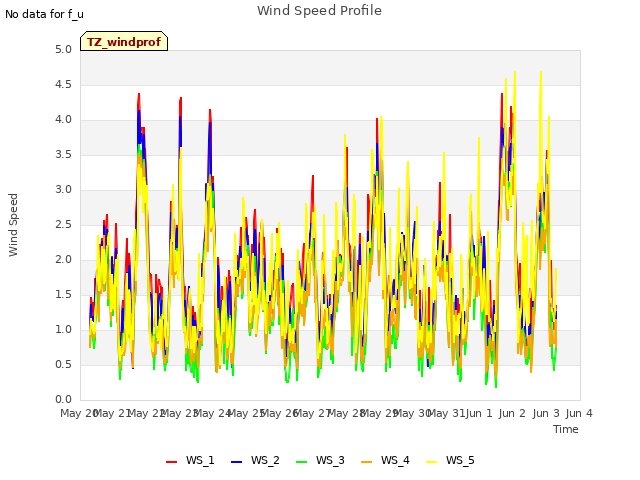Click the 2.5 y-axis tick label
This screenshot has height=480, width=640.
tap(63, 224)
